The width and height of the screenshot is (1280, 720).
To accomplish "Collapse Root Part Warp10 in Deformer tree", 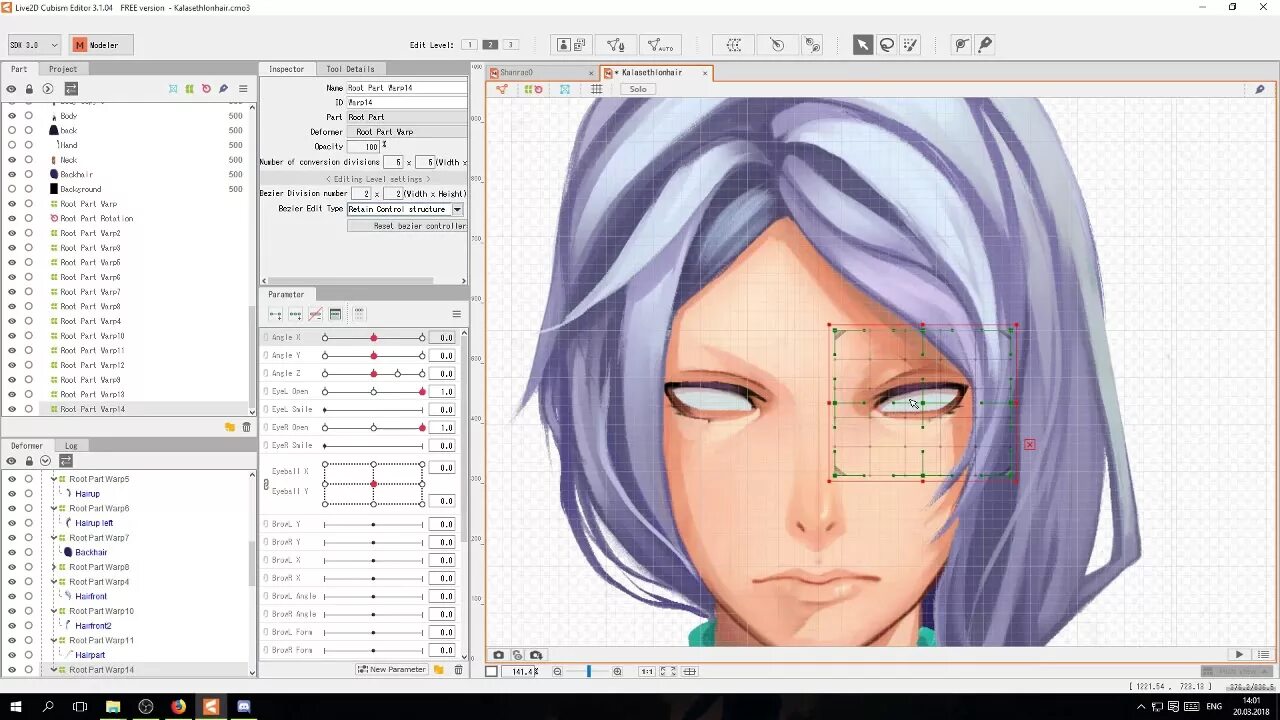I will tap(54, 611).
